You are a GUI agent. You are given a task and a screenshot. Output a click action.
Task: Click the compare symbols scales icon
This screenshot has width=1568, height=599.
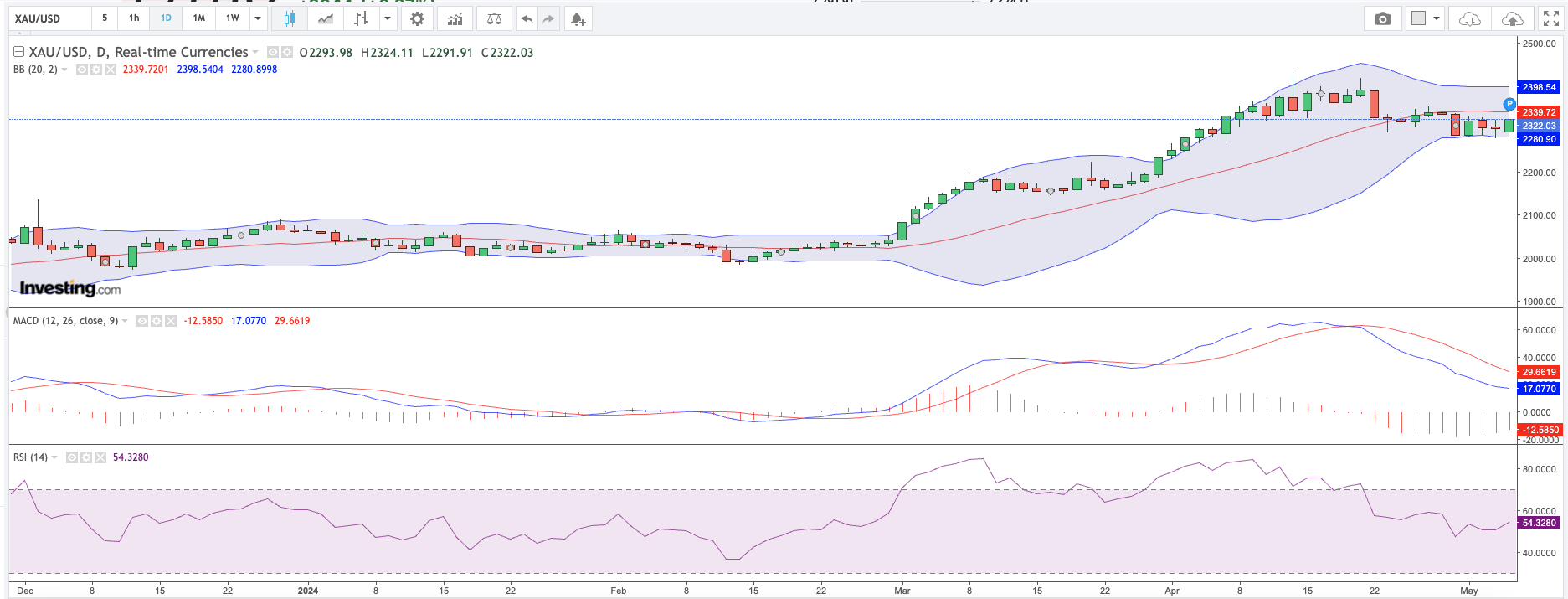[494, 18]
